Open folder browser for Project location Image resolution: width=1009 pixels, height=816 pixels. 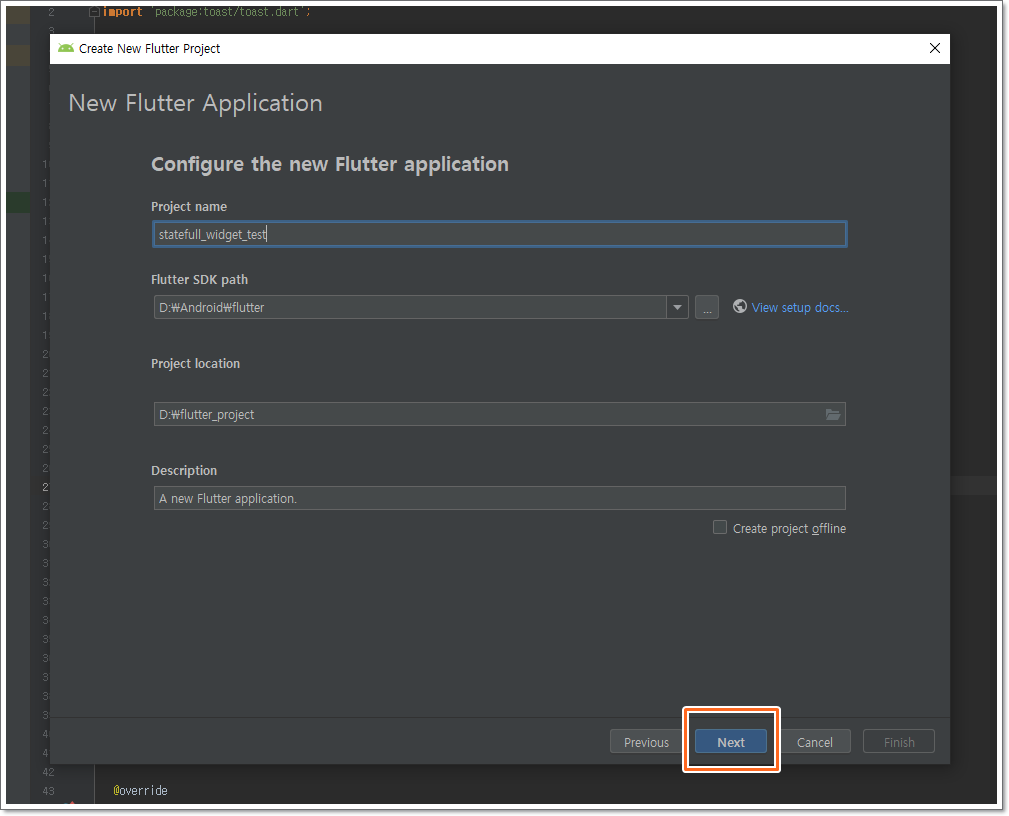pos(833,414)
